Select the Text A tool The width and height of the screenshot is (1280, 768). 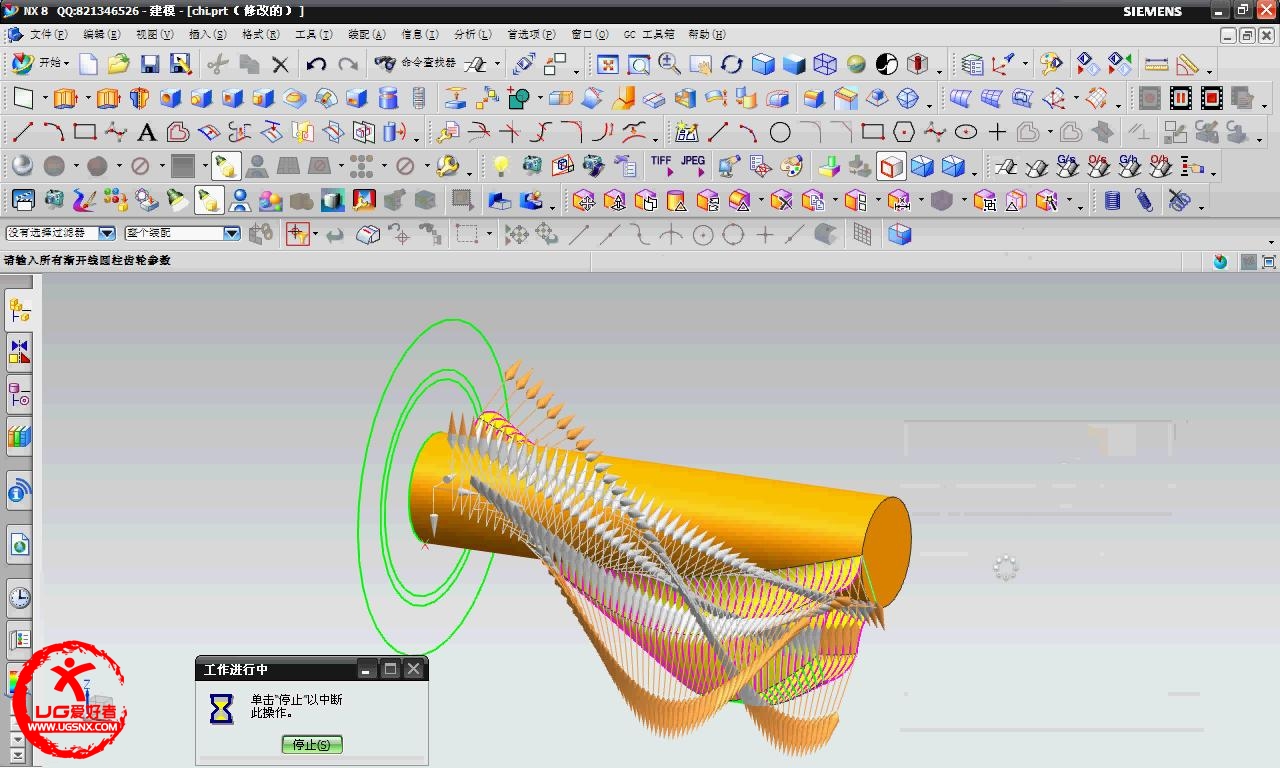(x=146, y=132)
